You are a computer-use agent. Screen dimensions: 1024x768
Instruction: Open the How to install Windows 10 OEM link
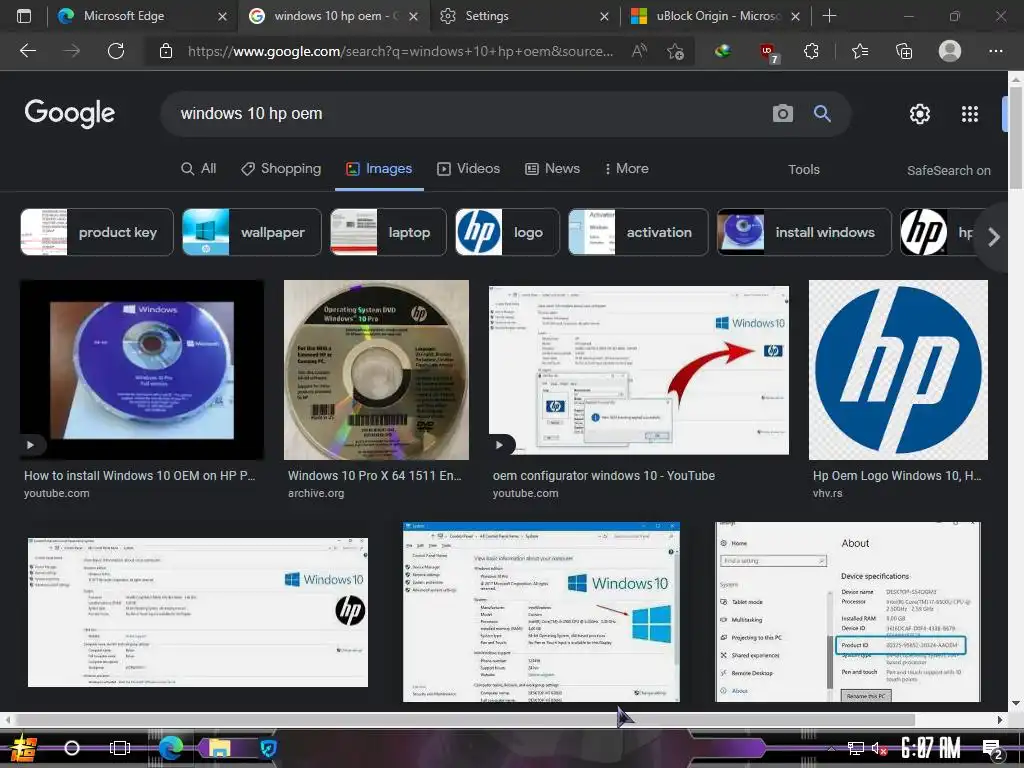[140, 475]
